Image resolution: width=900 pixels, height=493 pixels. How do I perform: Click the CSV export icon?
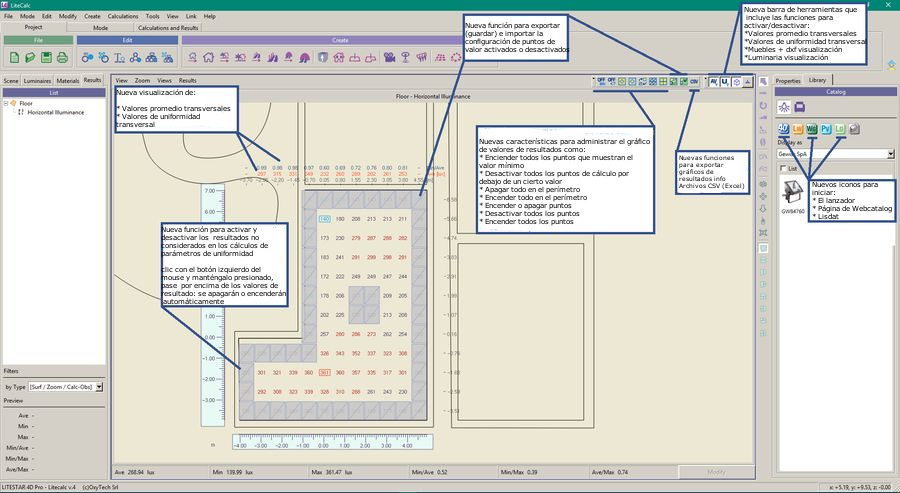pos(694,80)
